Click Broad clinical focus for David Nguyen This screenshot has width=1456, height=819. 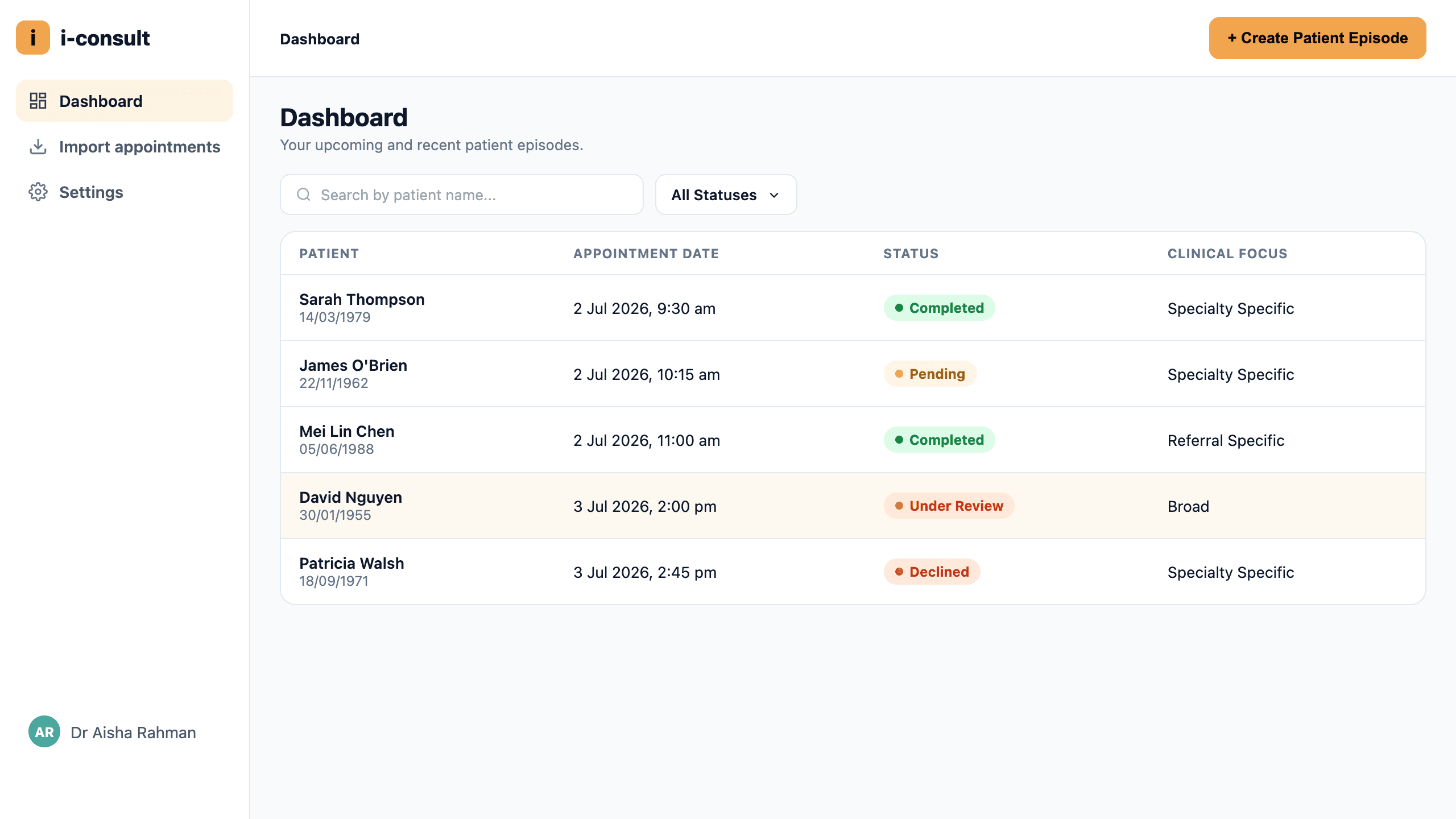tap(1188, 506)
